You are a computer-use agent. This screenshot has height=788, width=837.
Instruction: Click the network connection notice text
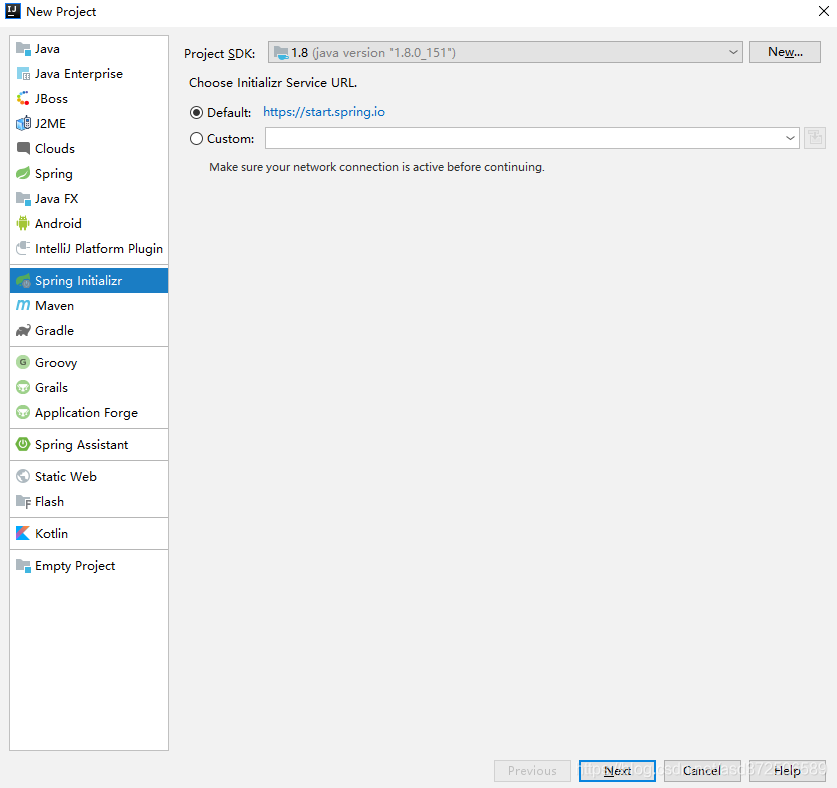(377, 167)
